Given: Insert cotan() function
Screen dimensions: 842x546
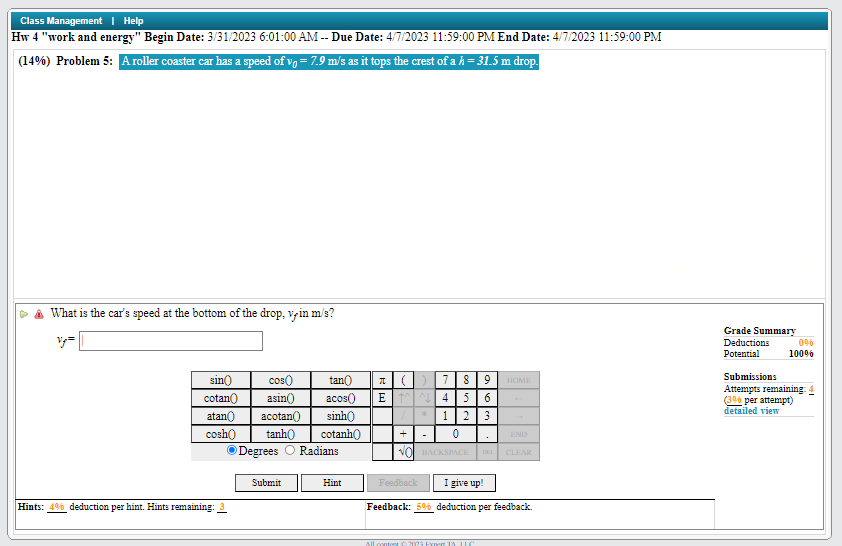Looking at the screenshot, I should (221, 398).
